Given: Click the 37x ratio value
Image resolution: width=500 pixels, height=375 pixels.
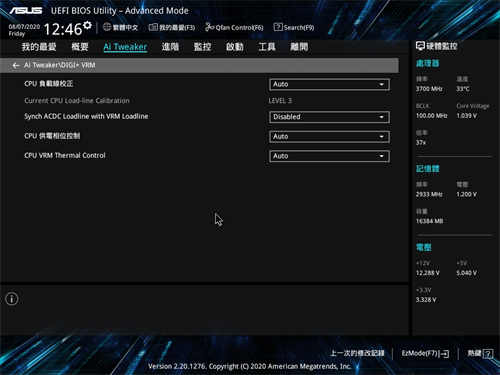Looking at the screenshot, I should tap(421, 143).
